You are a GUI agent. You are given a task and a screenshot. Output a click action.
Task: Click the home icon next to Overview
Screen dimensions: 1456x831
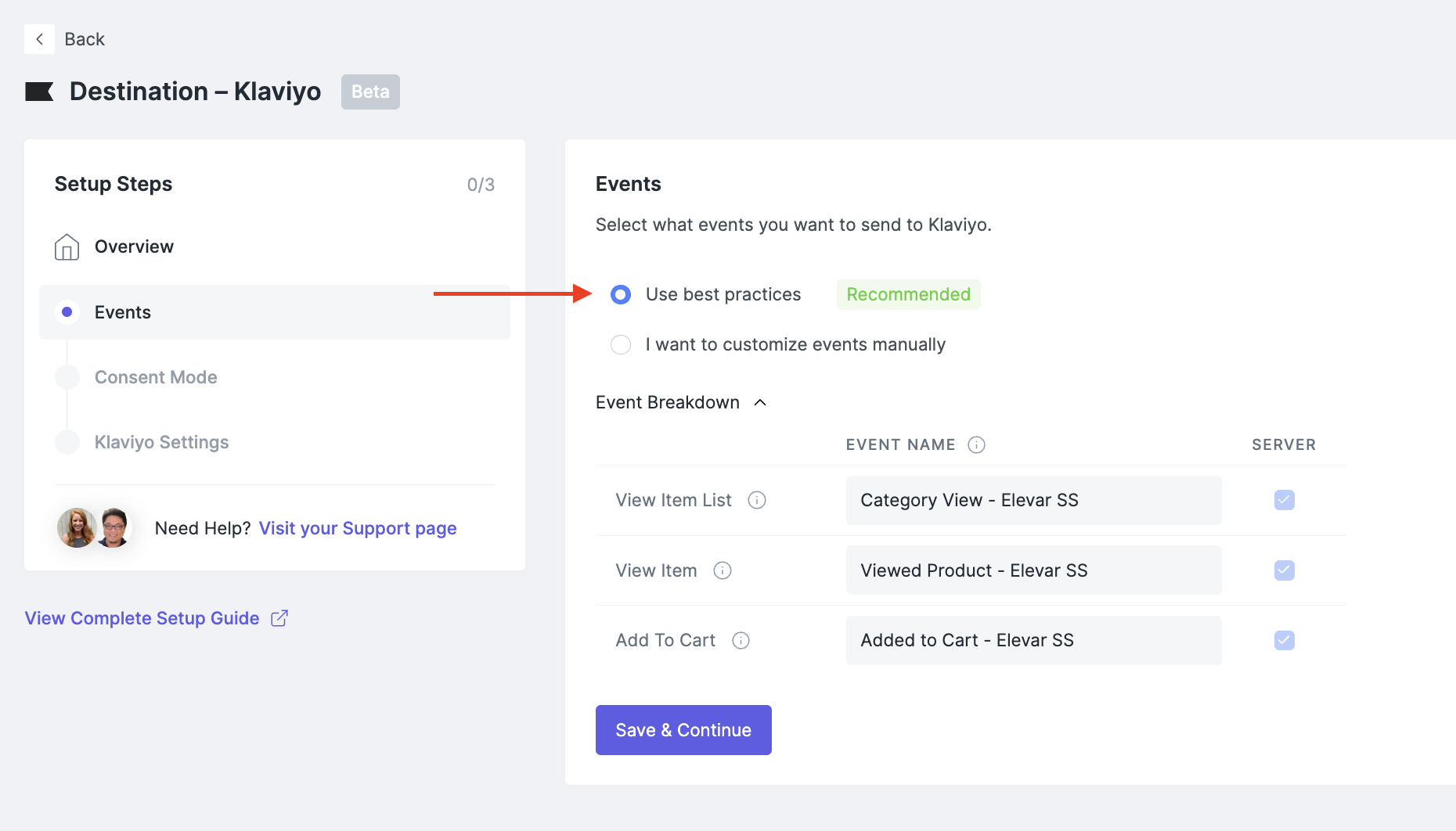pyautogui.click(x=67, y=246)
